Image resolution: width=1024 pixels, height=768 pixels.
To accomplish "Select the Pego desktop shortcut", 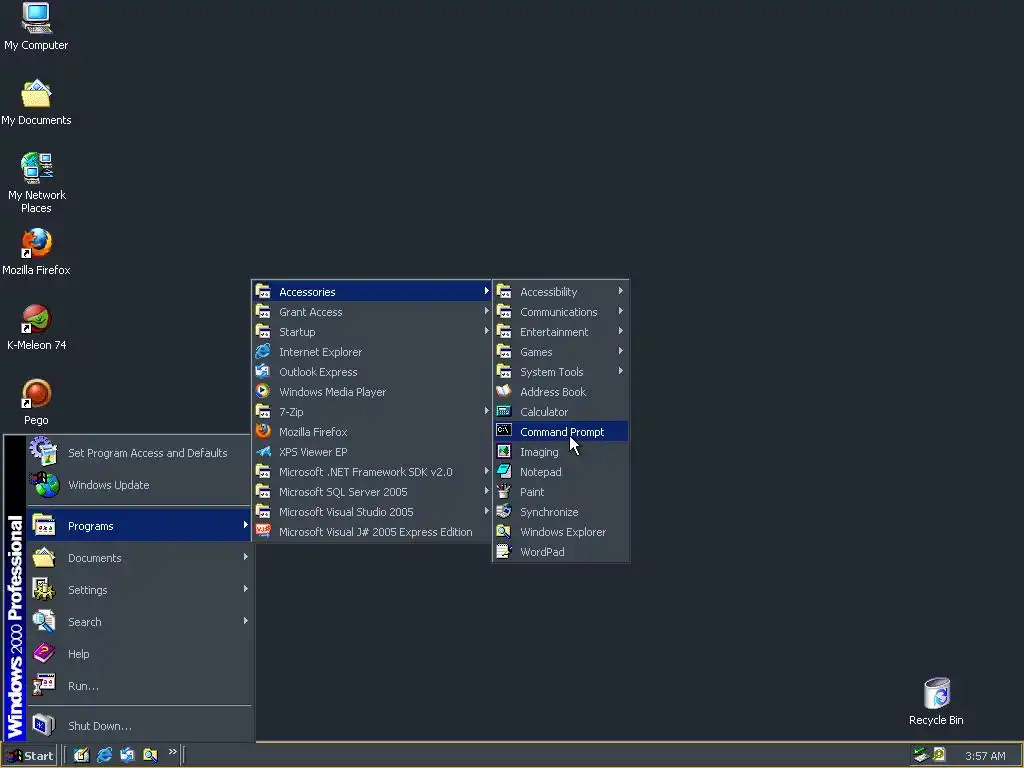I will [x=36, y=402].
